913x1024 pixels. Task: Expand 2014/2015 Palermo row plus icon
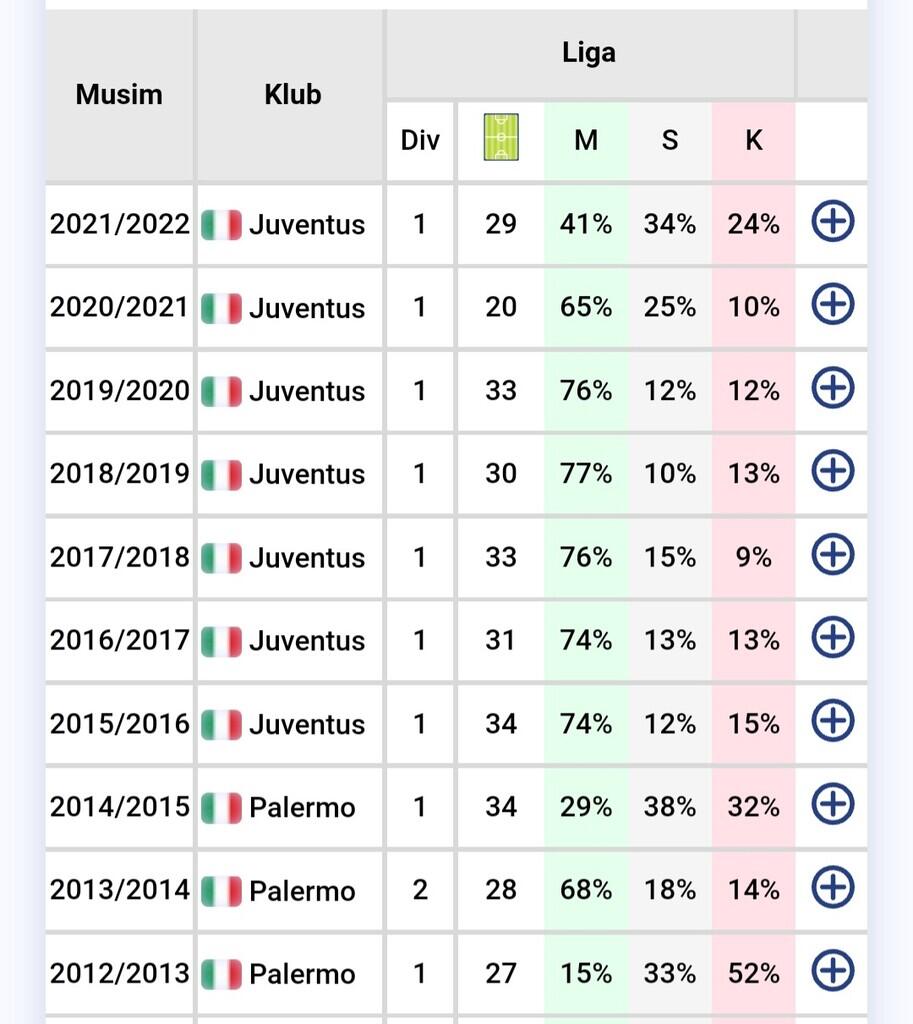(x=832, y=804)
